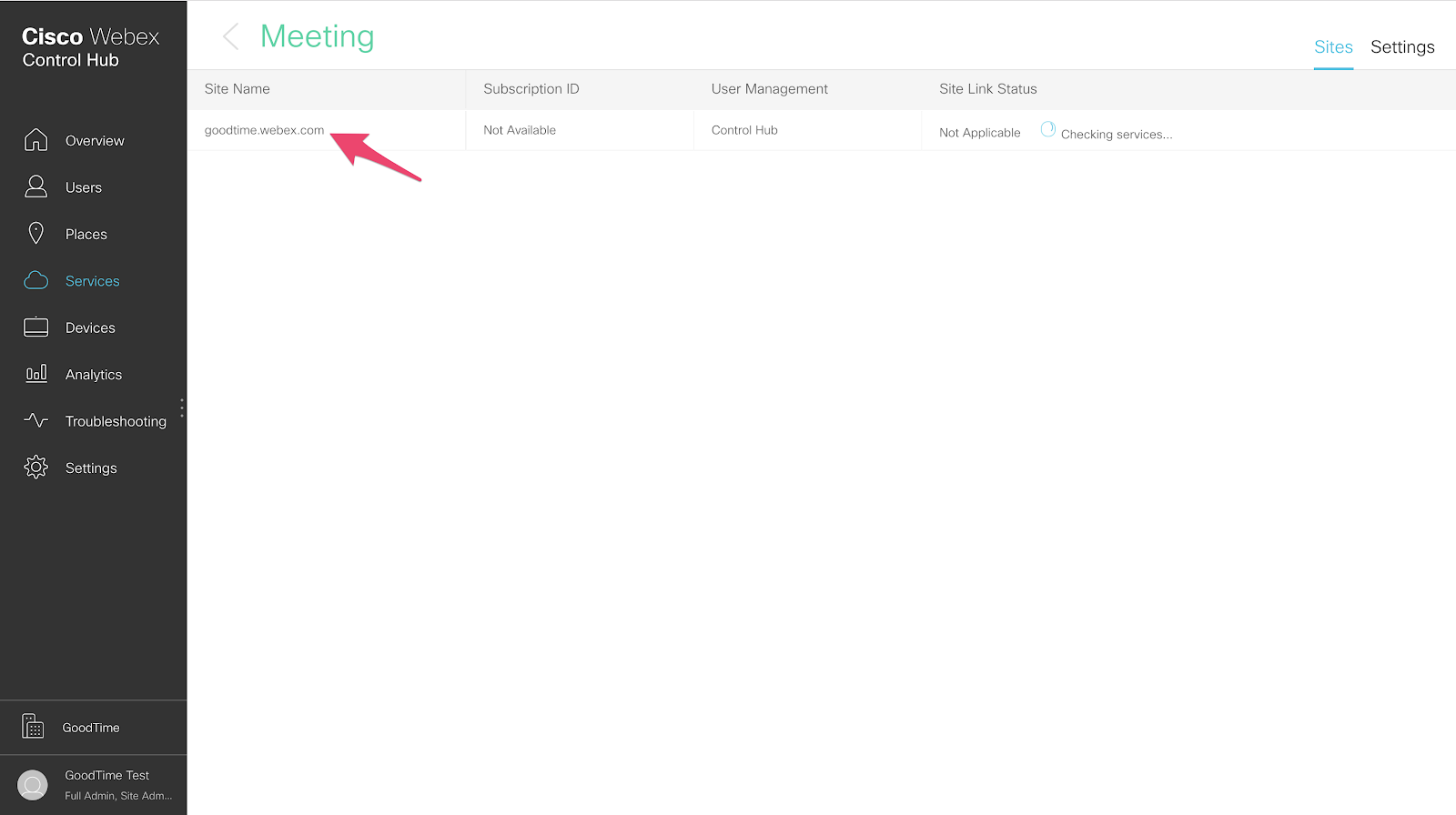Open Analytics in the sidebar menu
The height and width of the screenshot is (815, 1456).
pyautogui.click(x=94, y=375)
